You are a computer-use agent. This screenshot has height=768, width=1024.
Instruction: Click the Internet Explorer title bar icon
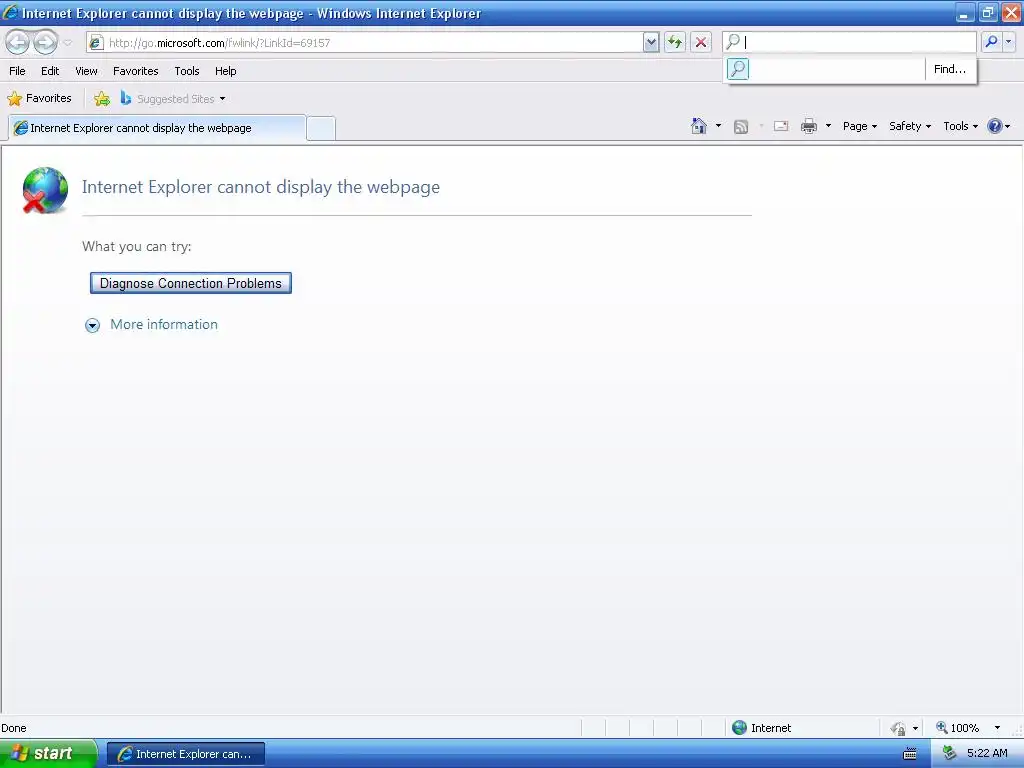click(x=10, y=12)
